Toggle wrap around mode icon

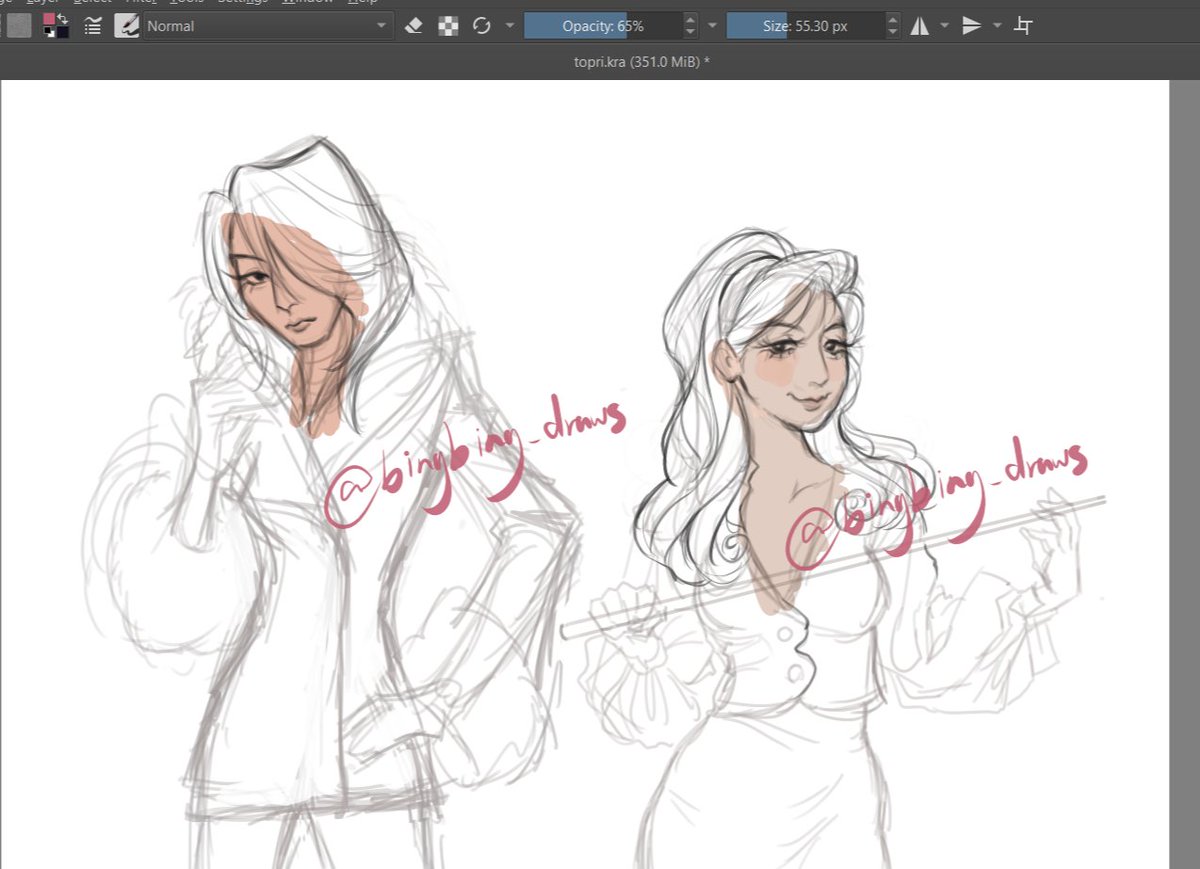pyautogui.click(x=1023, y=26)
